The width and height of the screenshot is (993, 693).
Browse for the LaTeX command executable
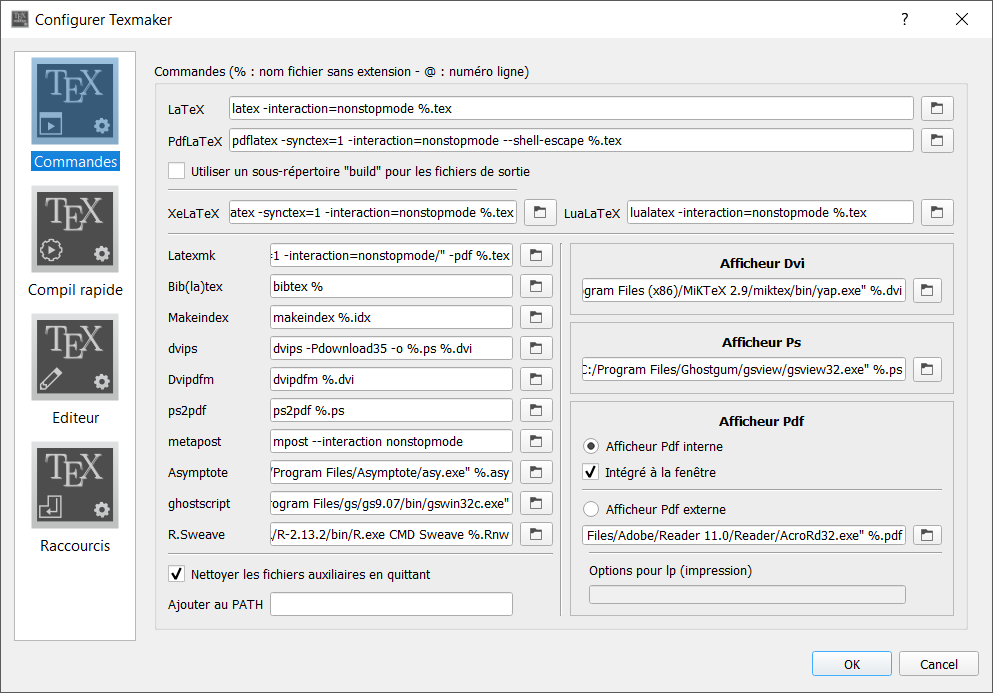pos(937,108)
